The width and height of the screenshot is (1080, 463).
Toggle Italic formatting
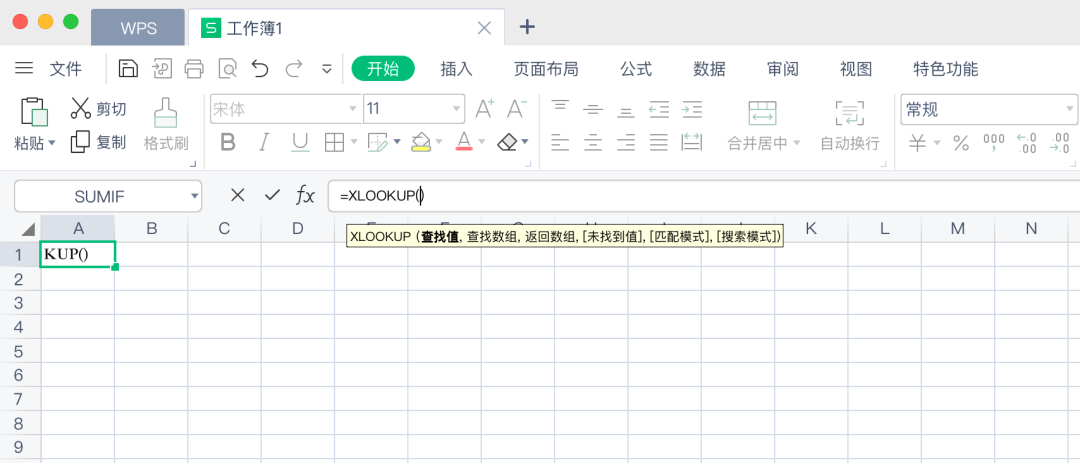[x=263, y=143]
